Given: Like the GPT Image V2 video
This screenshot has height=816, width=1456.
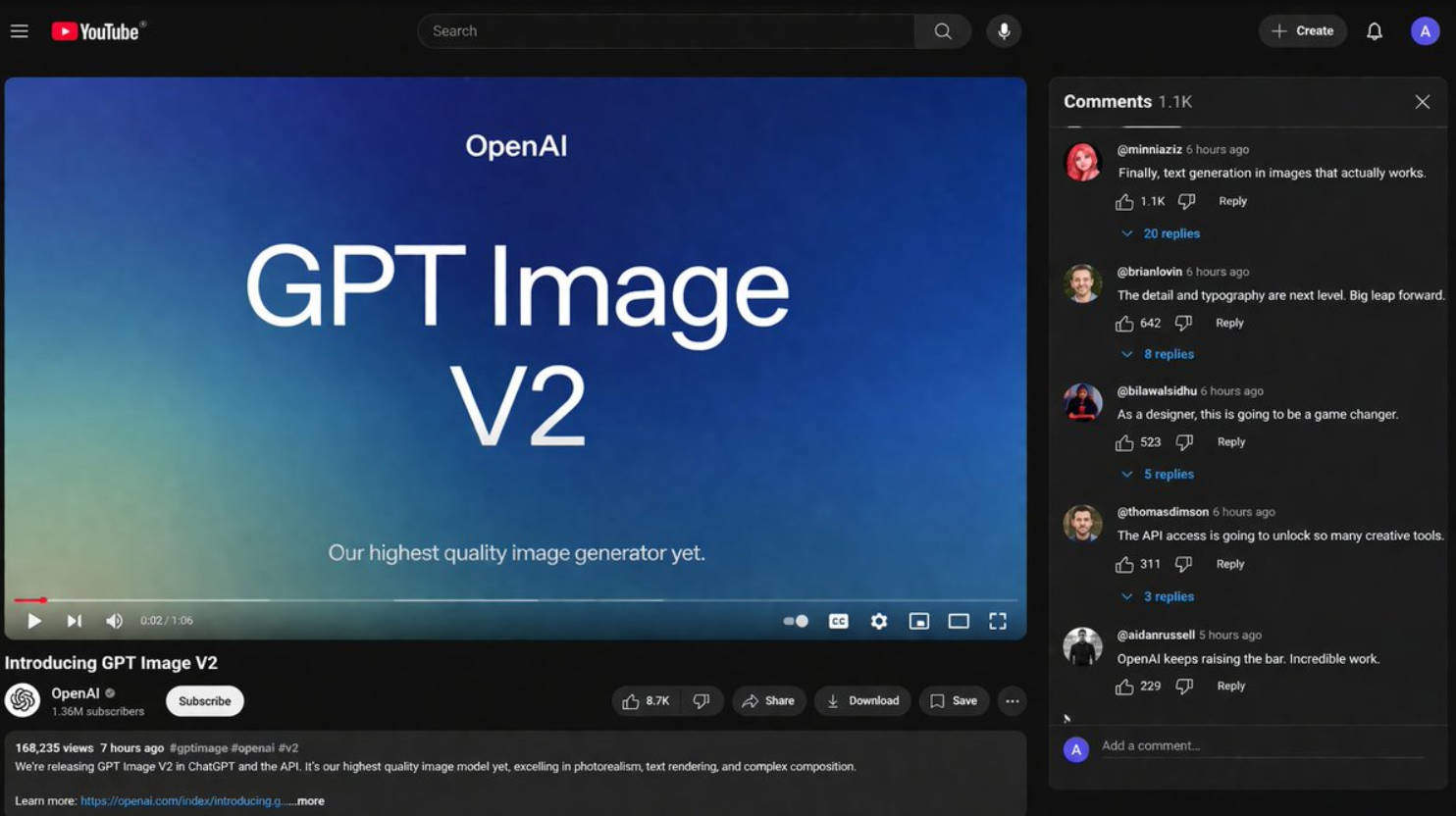Looking at the screenshot, I should pyautogui.click(x=646, y=701).
